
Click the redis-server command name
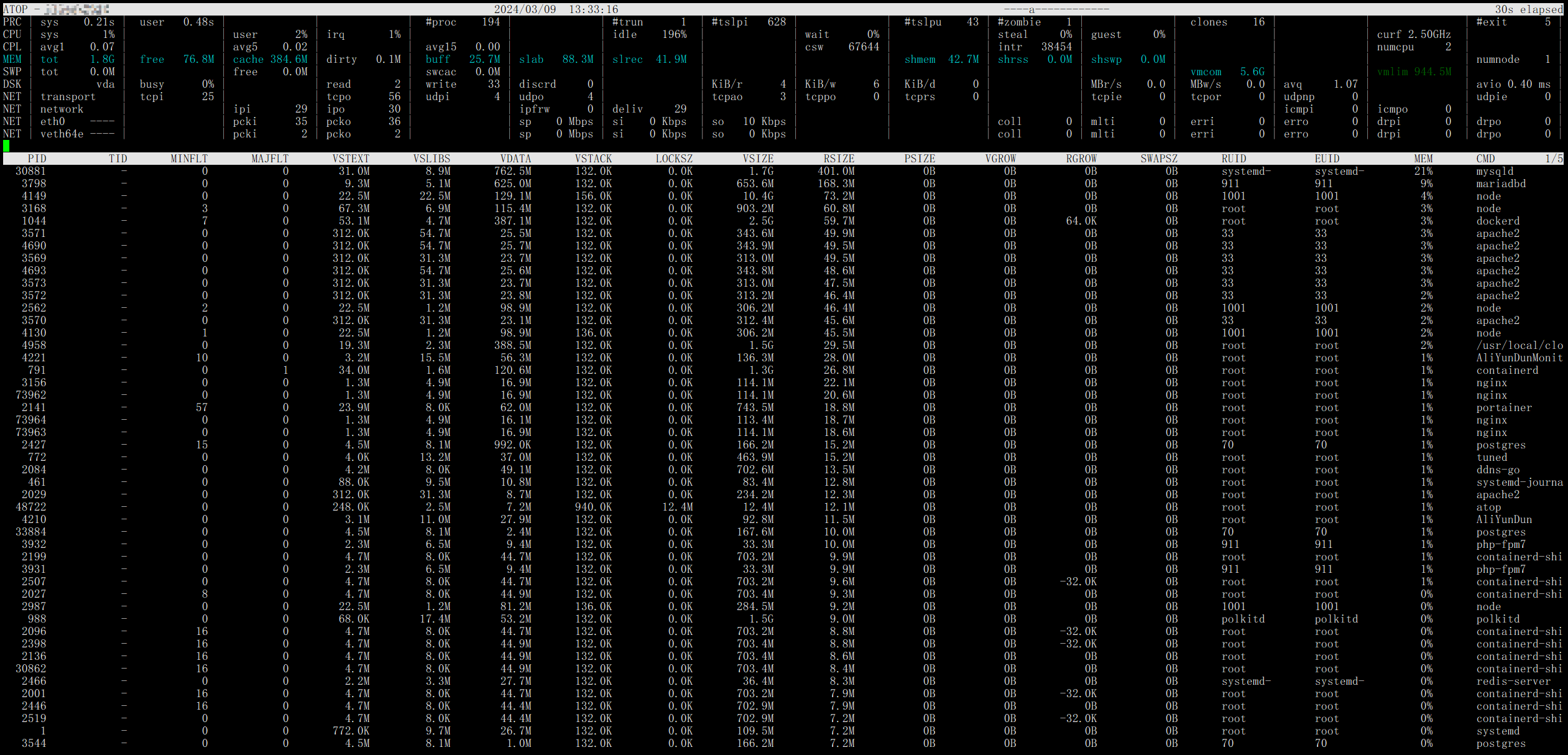pyautogui.click(x=1513, y=681)
